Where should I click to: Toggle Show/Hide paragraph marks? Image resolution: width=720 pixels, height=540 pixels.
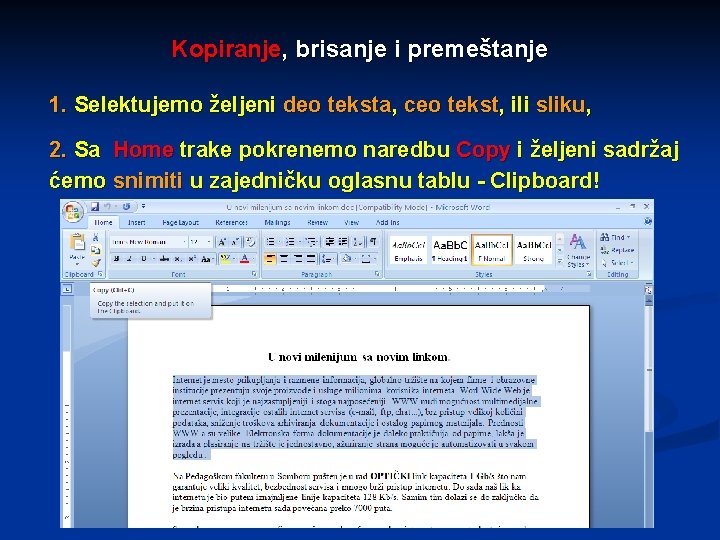(373, 242)
